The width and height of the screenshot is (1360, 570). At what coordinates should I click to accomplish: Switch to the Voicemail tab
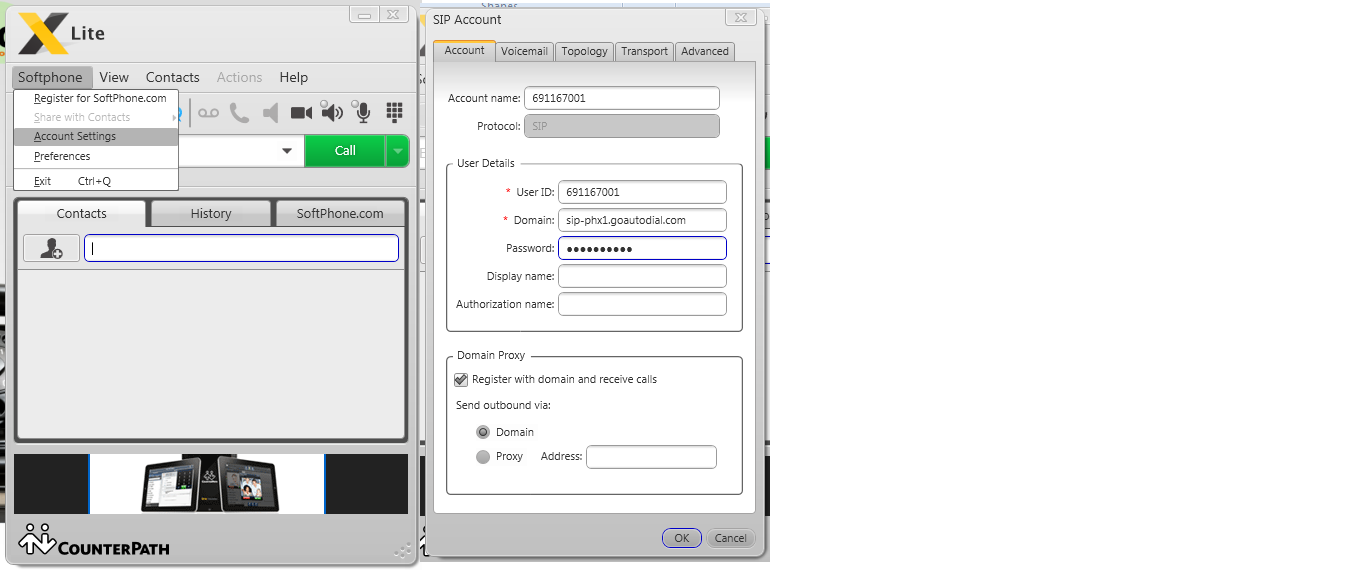click(524, 51)
